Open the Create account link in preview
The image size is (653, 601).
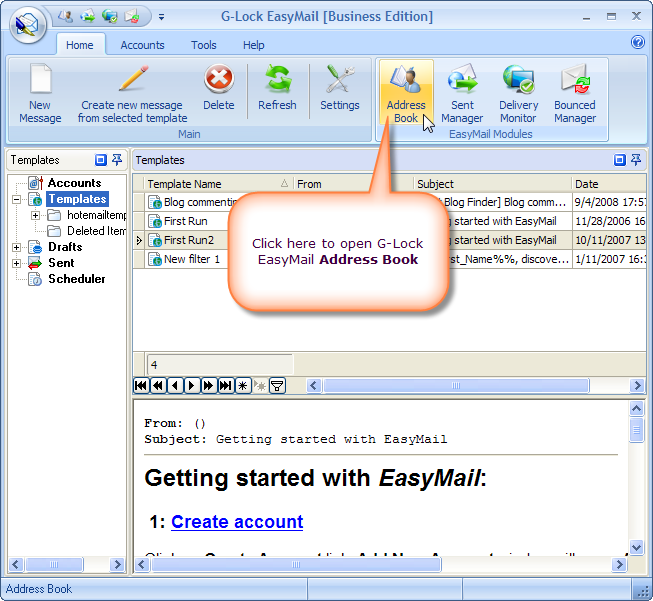pyautogui.click(x=237, y=522)
